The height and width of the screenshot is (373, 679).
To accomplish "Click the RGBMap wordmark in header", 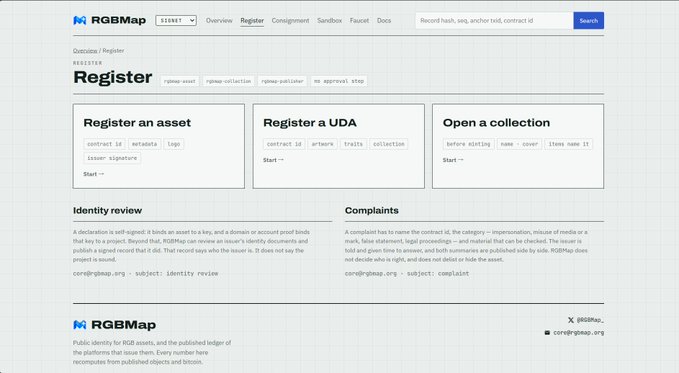I will pyautogui.click(x=119, y=20).
